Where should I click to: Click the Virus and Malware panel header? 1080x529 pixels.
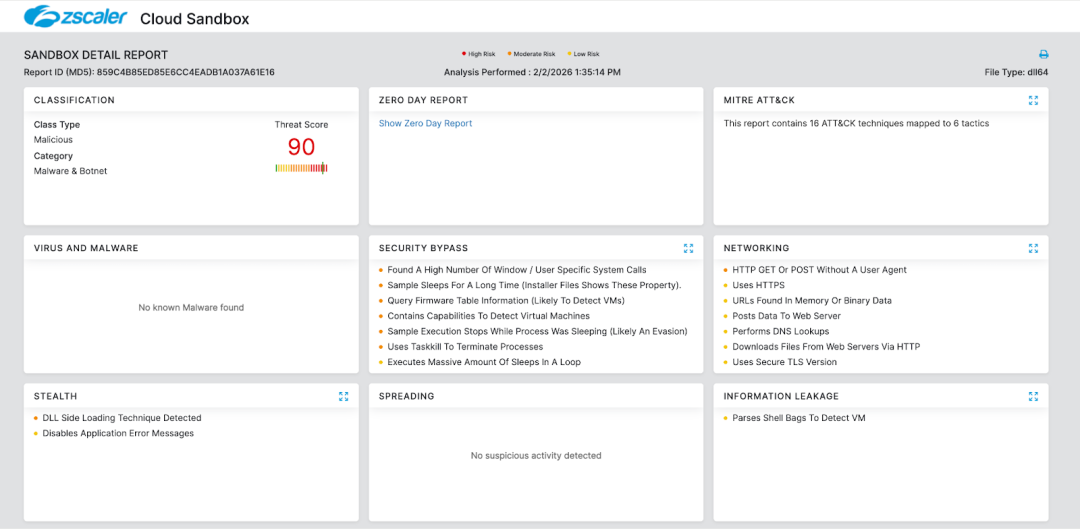[x=86, y=248]
